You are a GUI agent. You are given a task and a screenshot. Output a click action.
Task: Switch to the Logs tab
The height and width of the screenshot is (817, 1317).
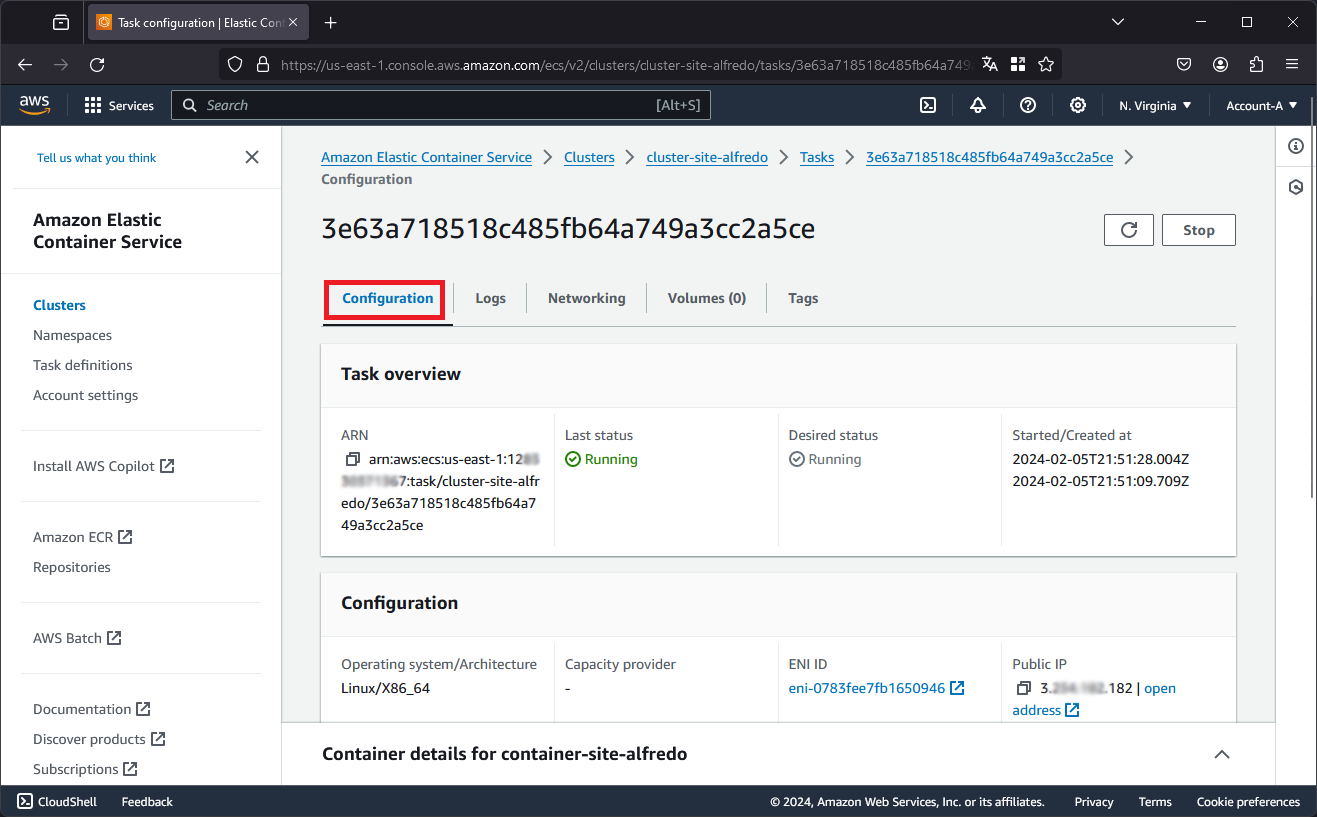point(491,298)
